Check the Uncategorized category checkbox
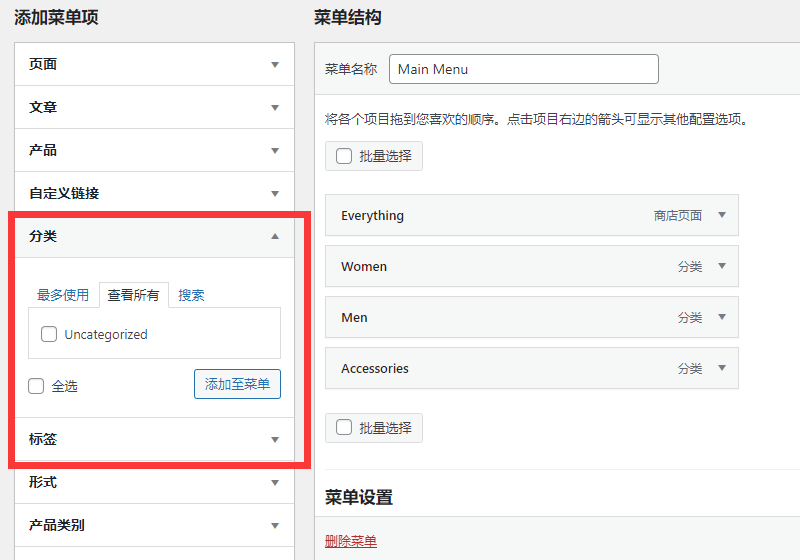 tap(49, 335)
